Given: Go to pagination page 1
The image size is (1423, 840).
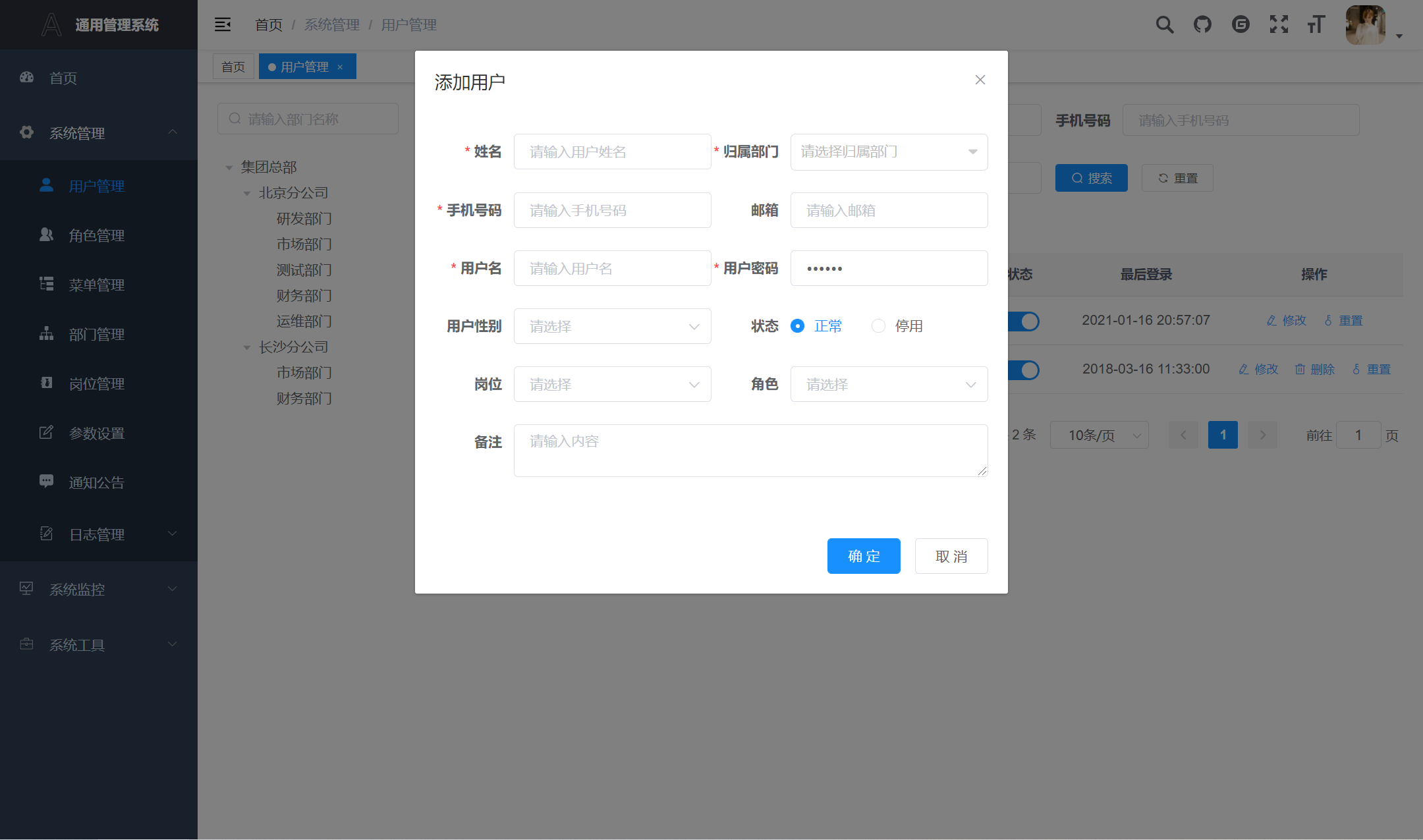Looking at the screenshot, I should (x=1223, y=435).
